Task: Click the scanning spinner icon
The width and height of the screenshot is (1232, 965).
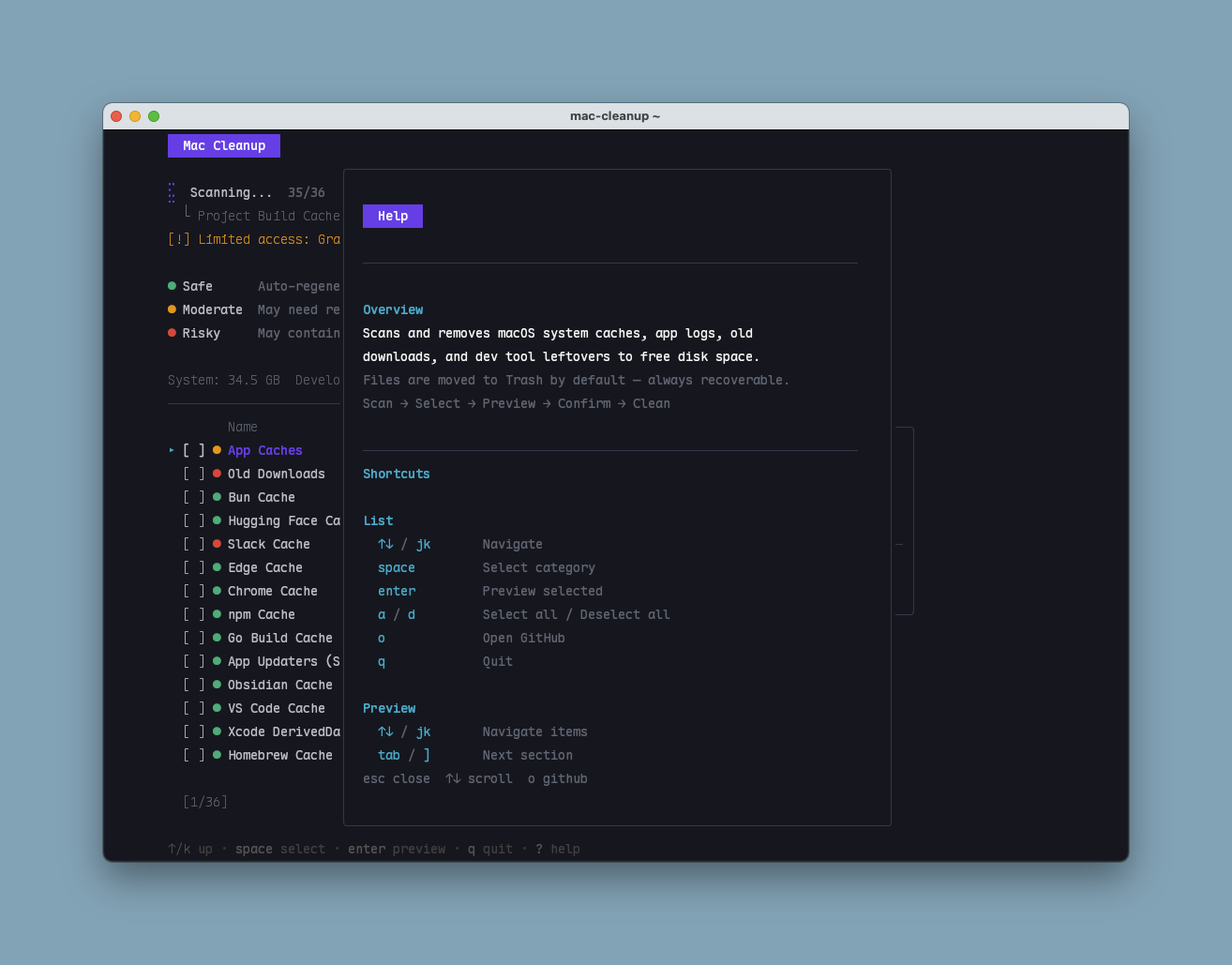Action: click(172, 192)
